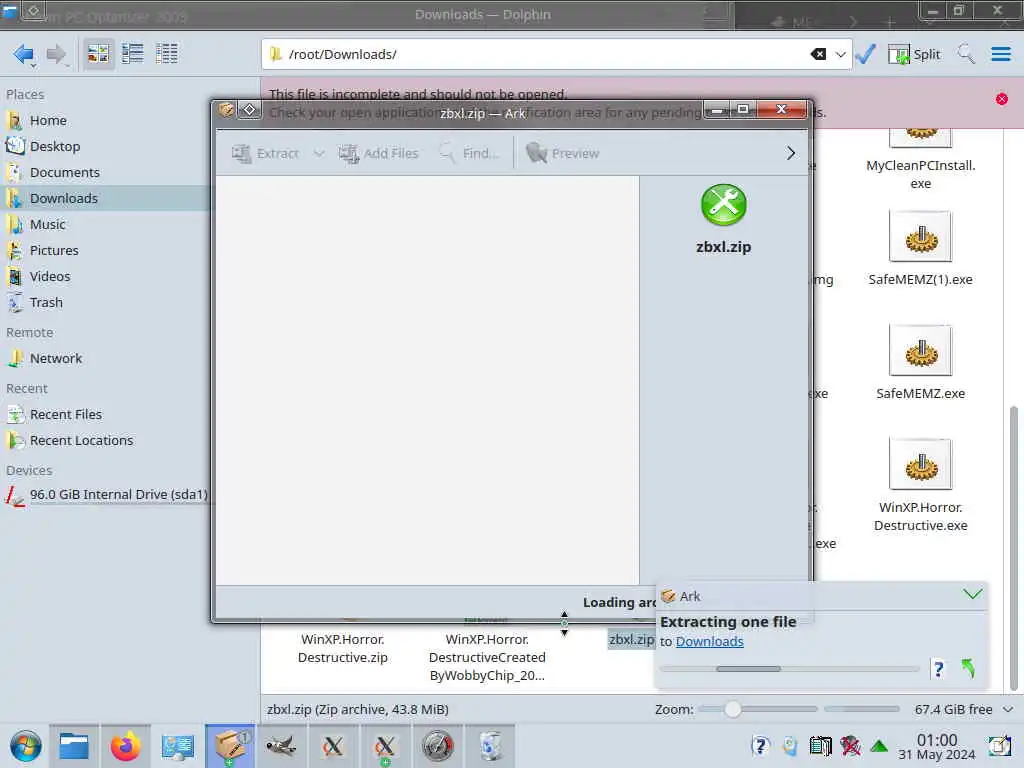This screenshot has width=1024, height=768.
Task: Toggle Split view in Dolphin
Action: click(x=914, y=54)
